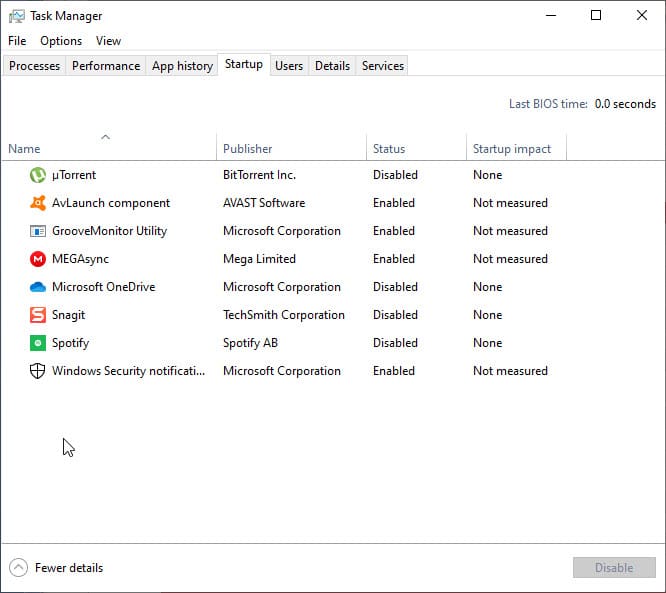
Task: Click the Disable button
Action: point(614,568)
